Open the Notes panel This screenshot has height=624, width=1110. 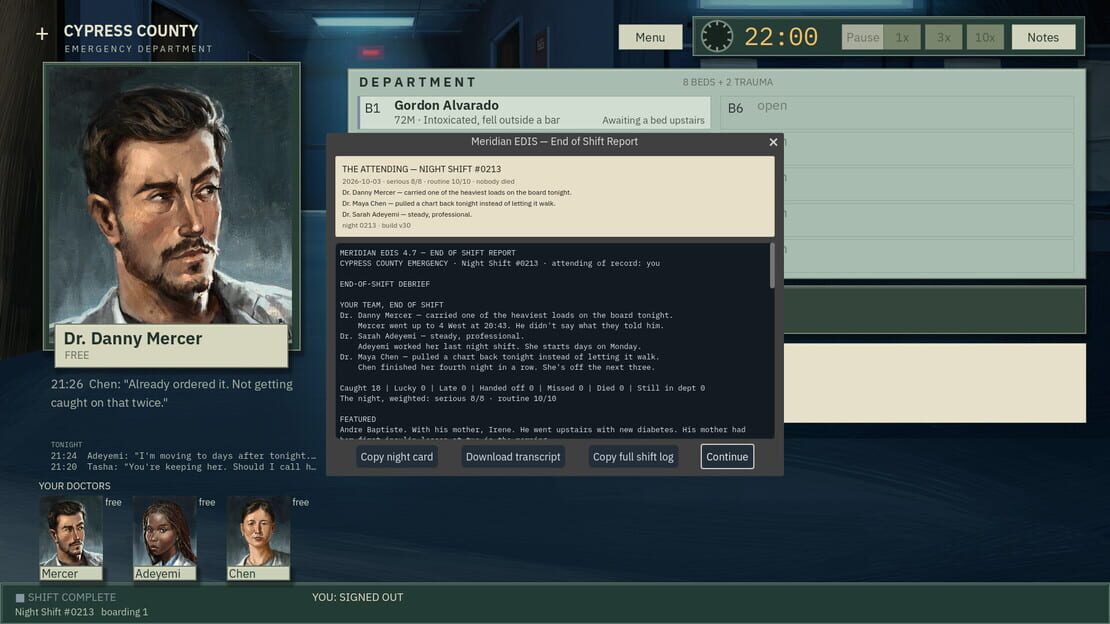[1043, 37]
